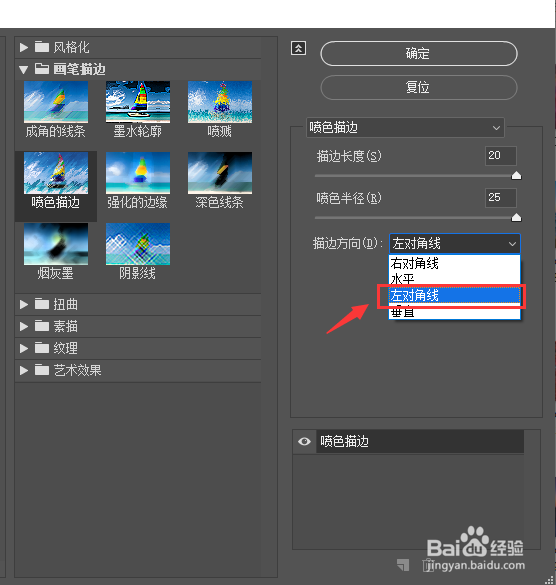This screenshot has height=585, width=556.
Task: Click the 喷色半径 value field
Action: (501, 198)
